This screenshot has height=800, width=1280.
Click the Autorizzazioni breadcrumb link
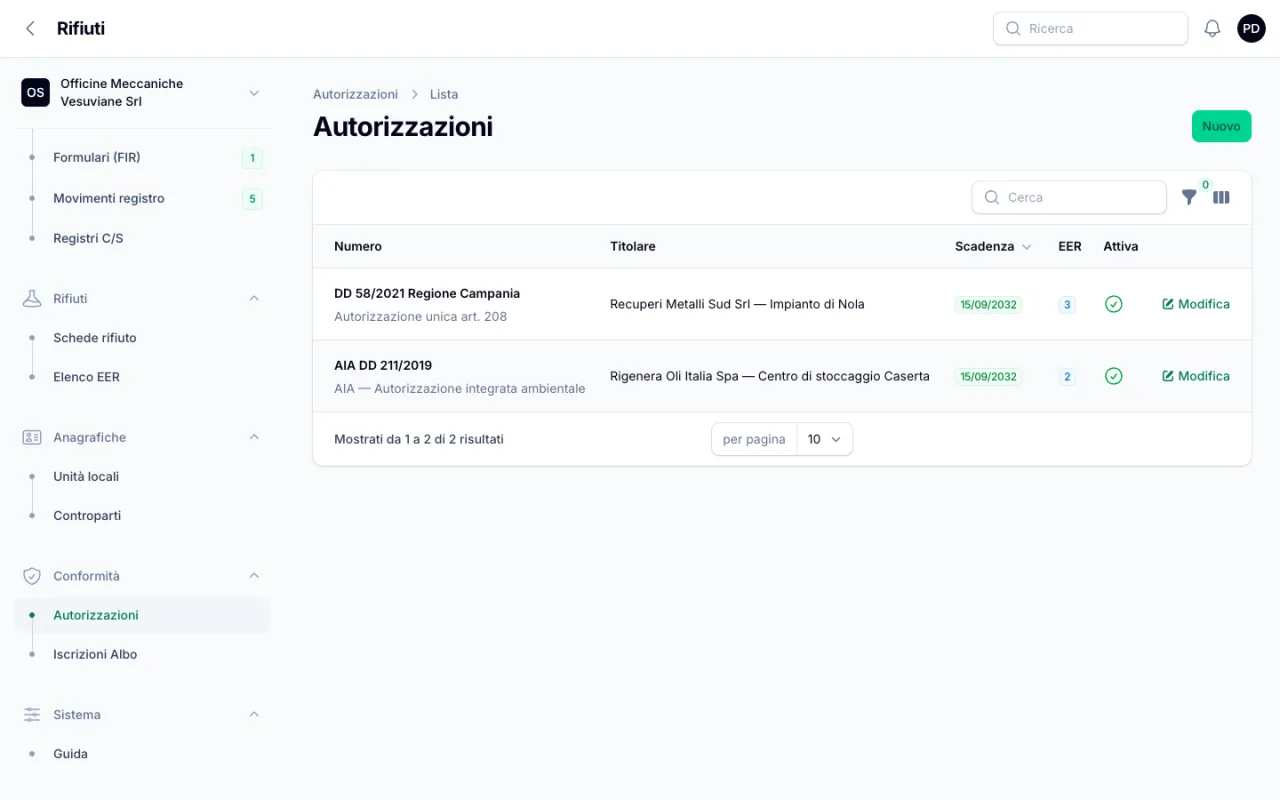[355, 94]
